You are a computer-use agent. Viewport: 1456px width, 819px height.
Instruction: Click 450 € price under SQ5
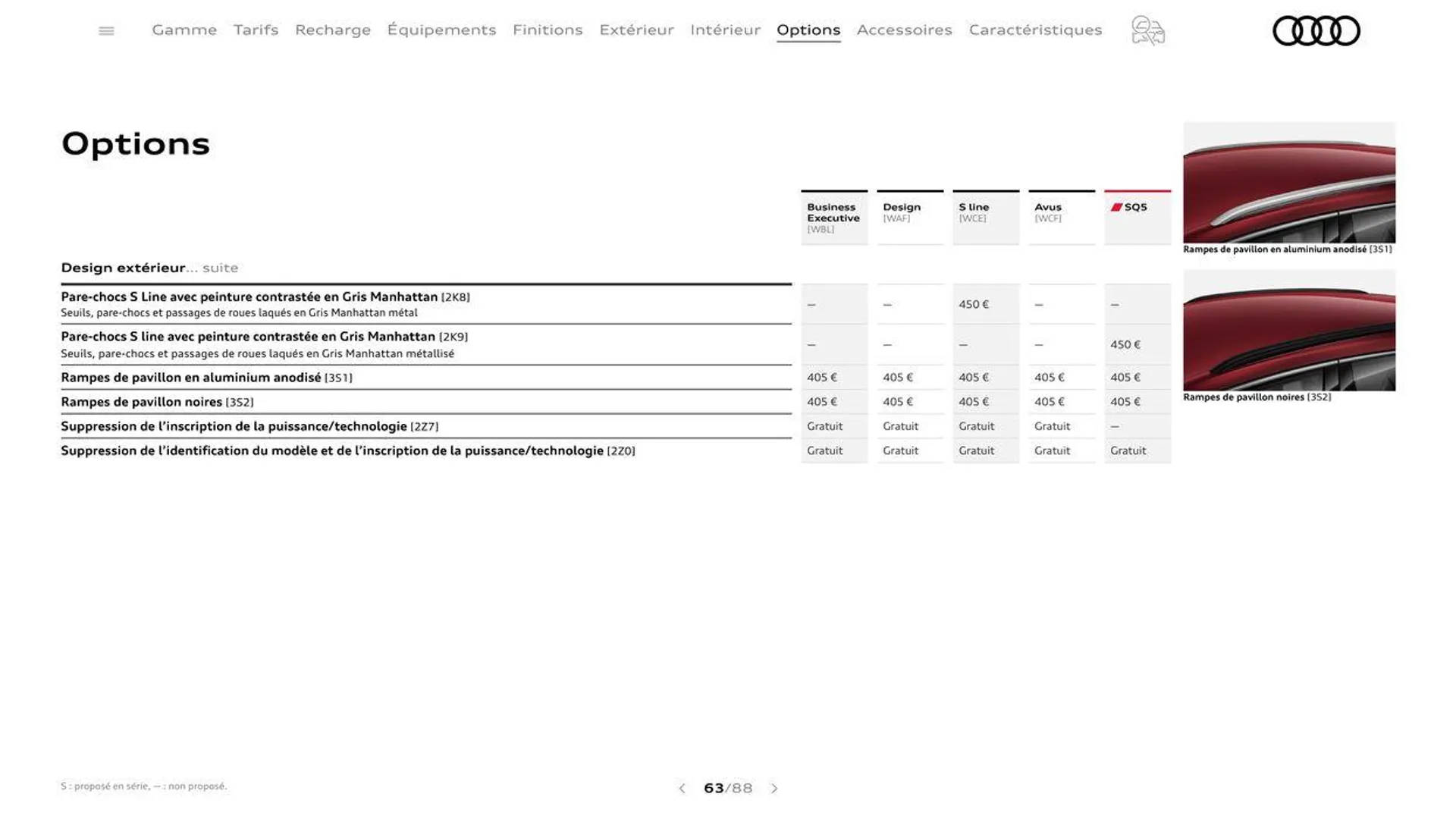1125,344
